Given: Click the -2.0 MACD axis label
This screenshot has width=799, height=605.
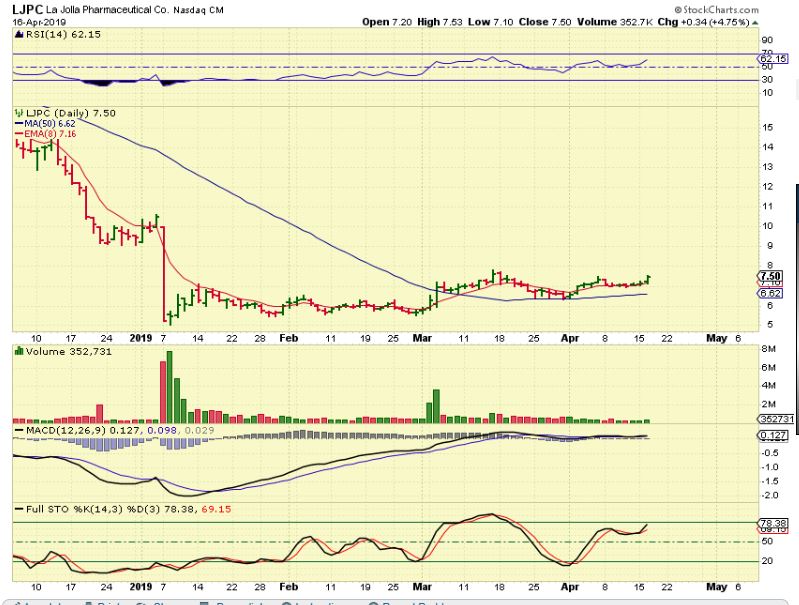Looking at the screenshot, I should click(x=770, y=495).
